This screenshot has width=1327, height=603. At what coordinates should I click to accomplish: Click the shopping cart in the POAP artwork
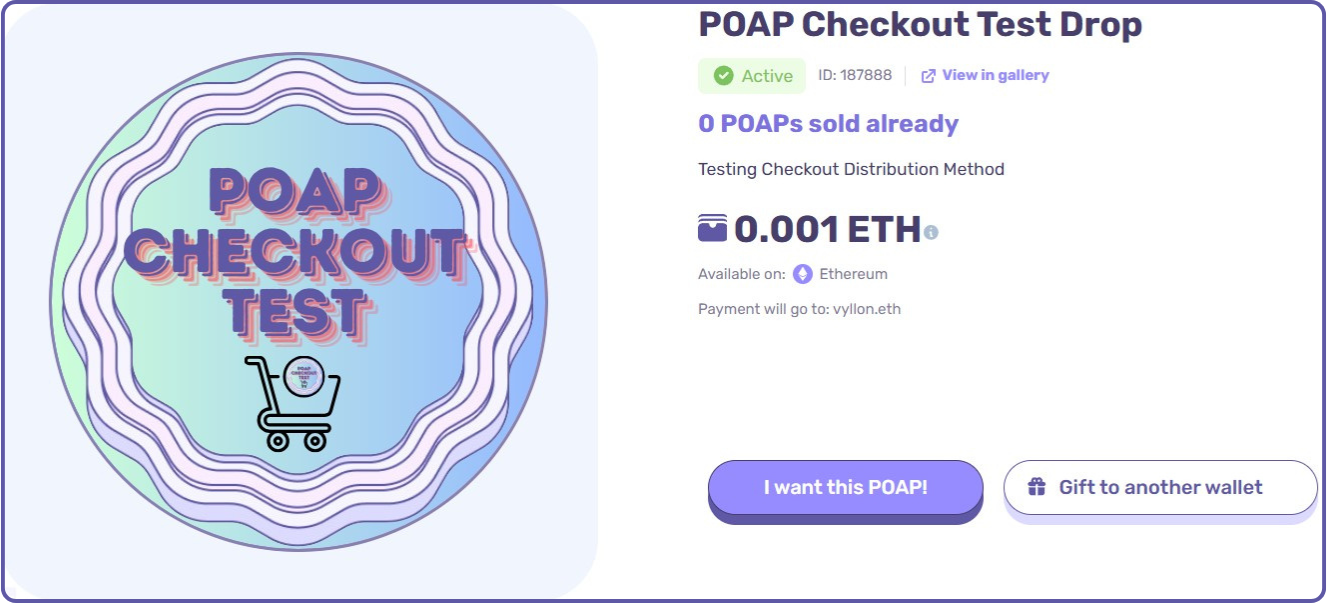[293, 405]
